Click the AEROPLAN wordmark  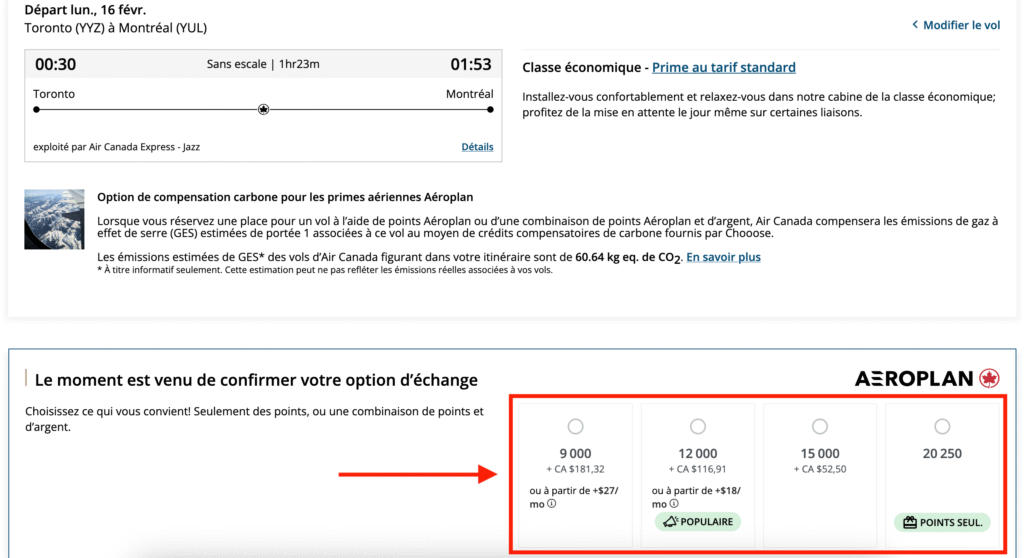(914, 378)
